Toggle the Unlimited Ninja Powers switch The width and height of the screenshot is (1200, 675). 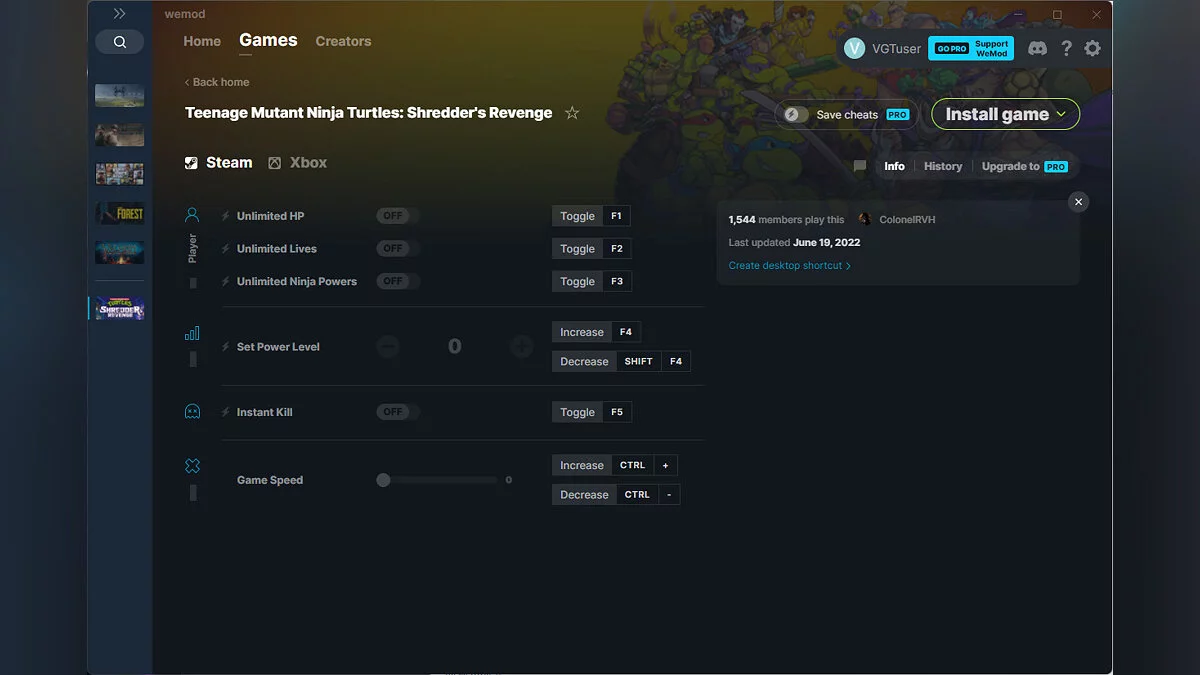click(x=398, y=282)
